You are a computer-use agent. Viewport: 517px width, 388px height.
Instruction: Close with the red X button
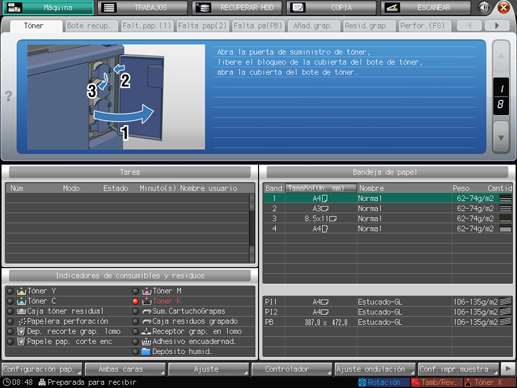click(504, 7)
